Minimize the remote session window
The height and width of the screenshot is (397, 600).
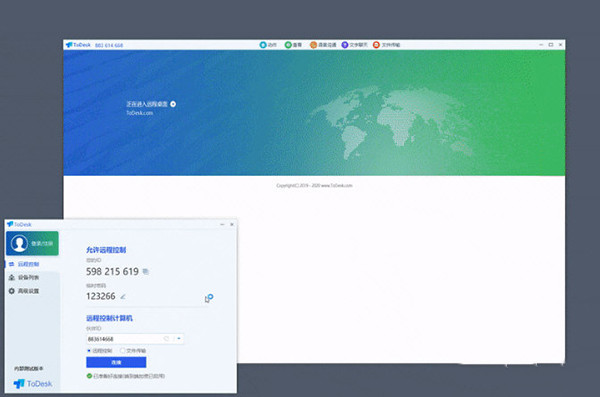point(541,45)
